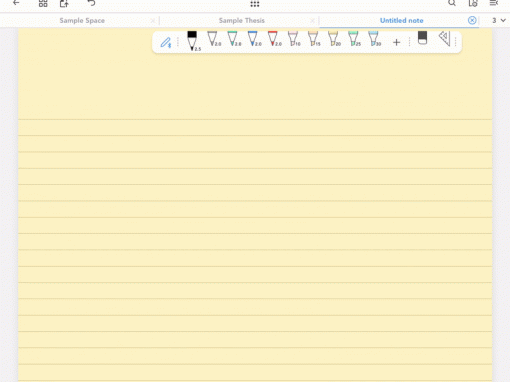This screenshot has width=510, height=382.
Task: Add a new pen with plus
Action: pos(396,42)
